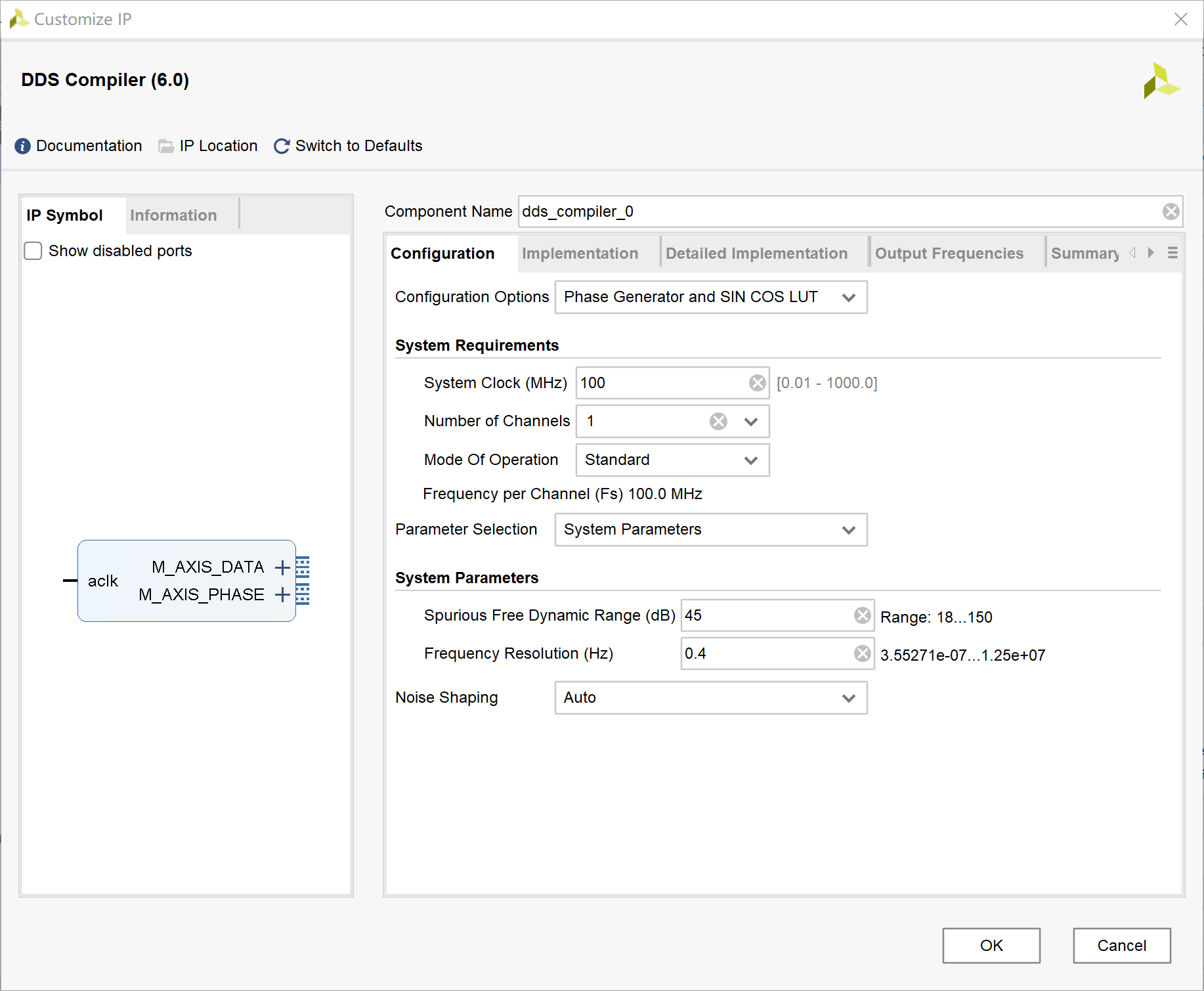Open the Mode Of Operation dropdown
This screenshot has width=1204, height=991.
tap(751, 460)
